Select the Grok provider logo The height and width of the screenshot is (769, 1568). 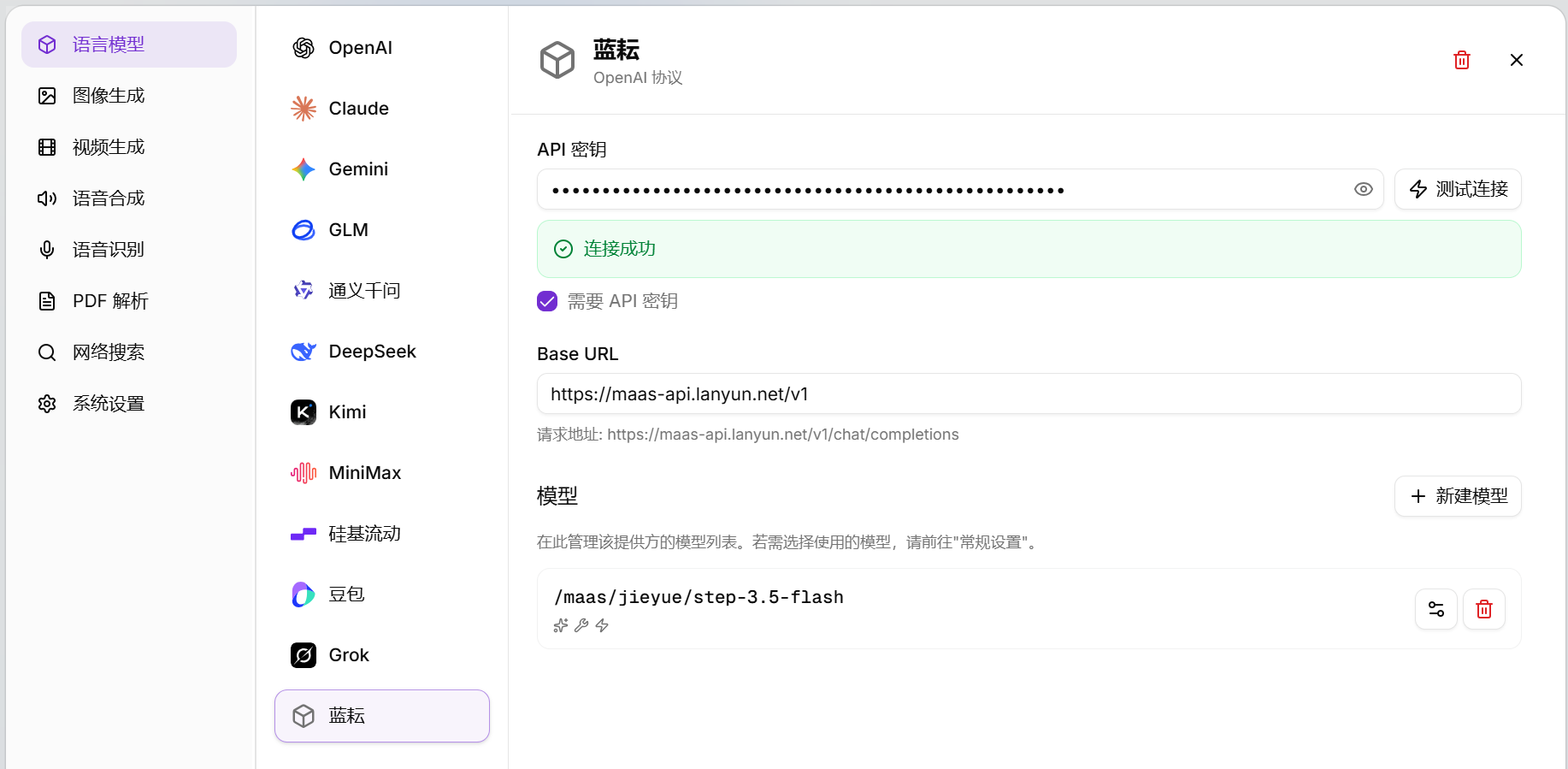(x=304, y=655)
